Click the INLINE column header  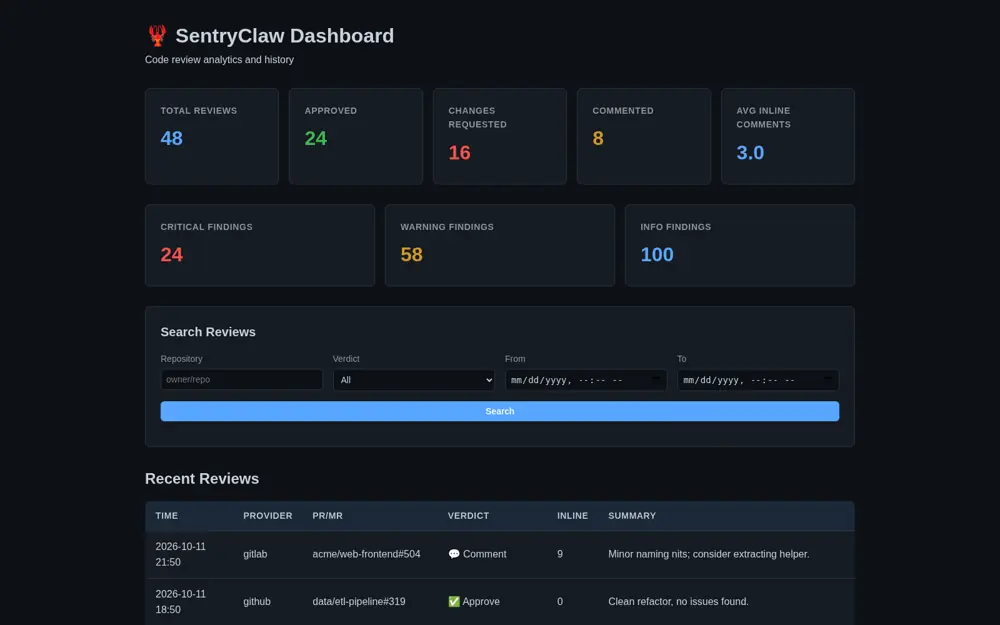tap(572, 516)
